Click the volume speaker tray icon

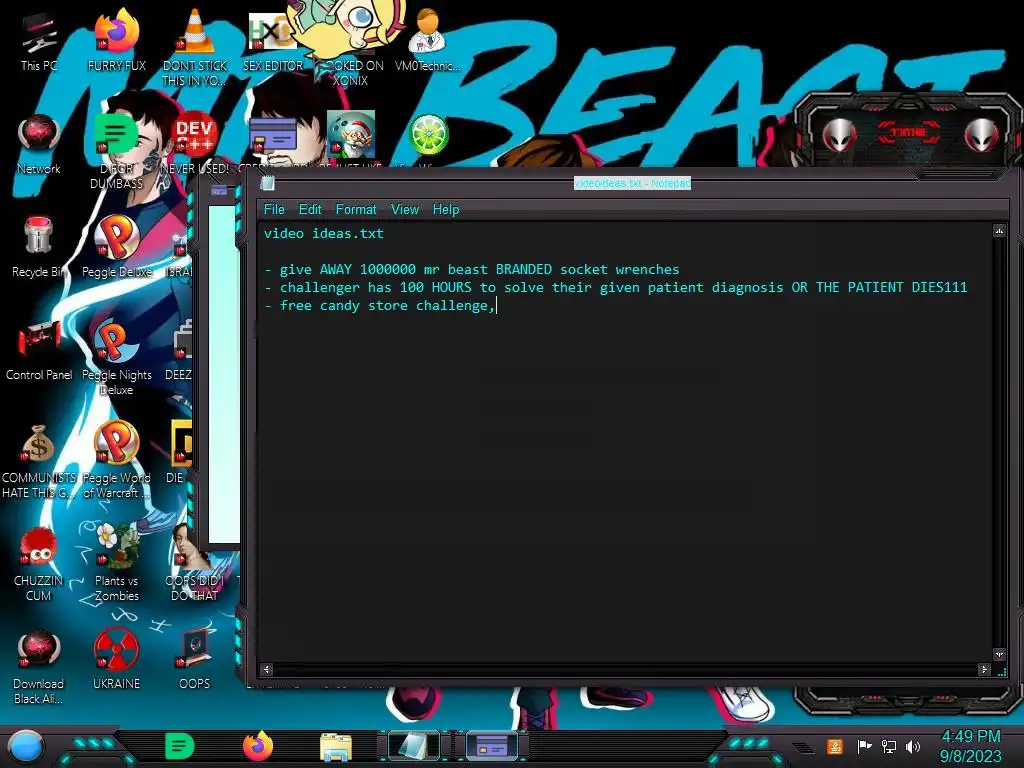tap(913, 746)
